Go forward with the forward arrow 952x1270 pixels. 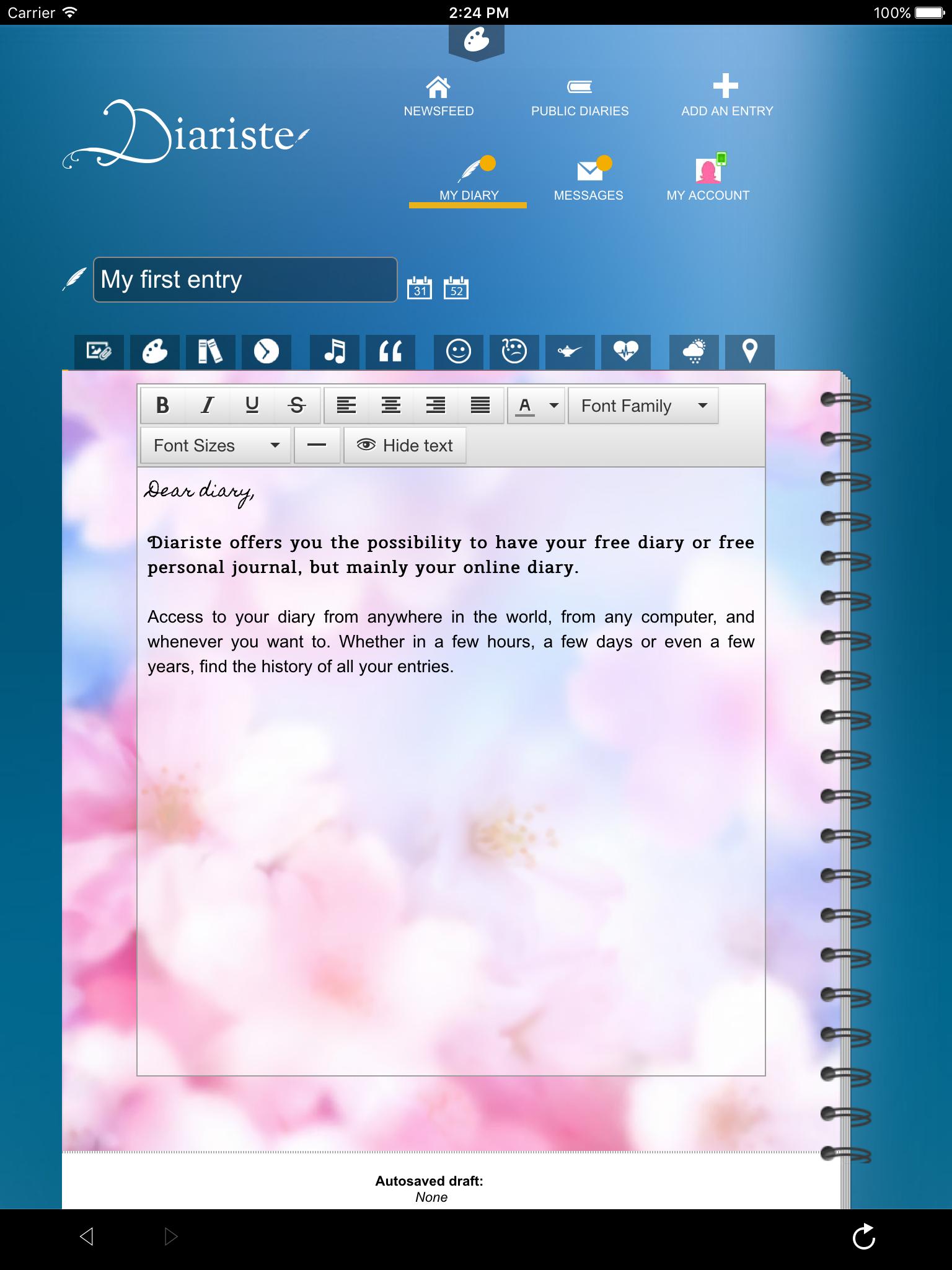click(171, 1237)
